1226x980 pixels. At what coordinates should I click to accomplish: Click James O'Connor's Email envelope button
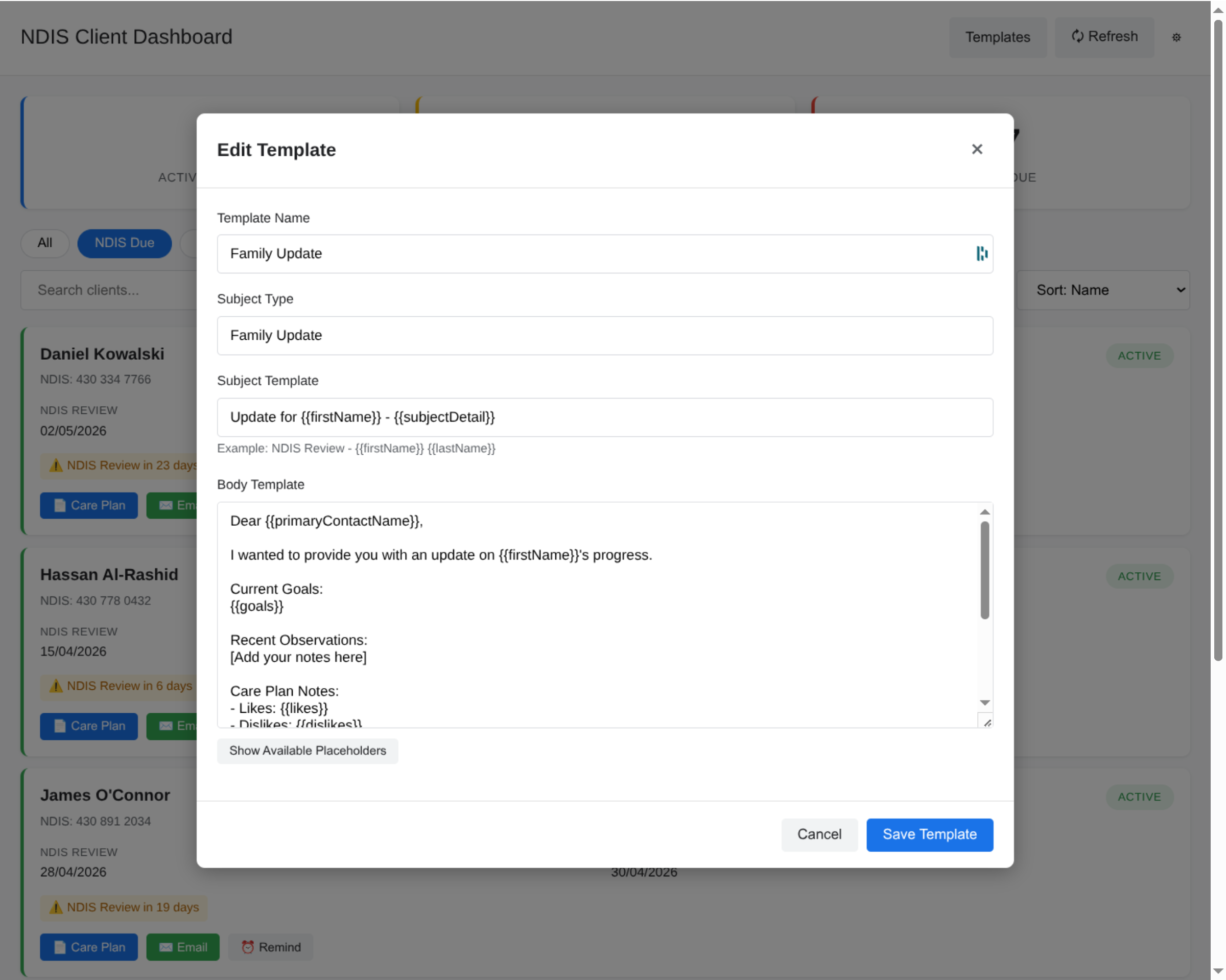pos(182,946)
